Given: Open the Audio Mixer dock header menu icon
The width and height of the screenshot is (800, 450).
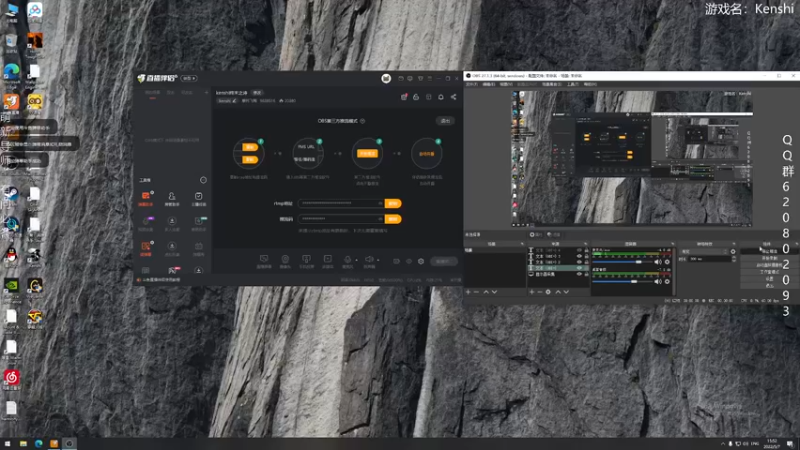Looking at the screenshot, I should point(672,244).
